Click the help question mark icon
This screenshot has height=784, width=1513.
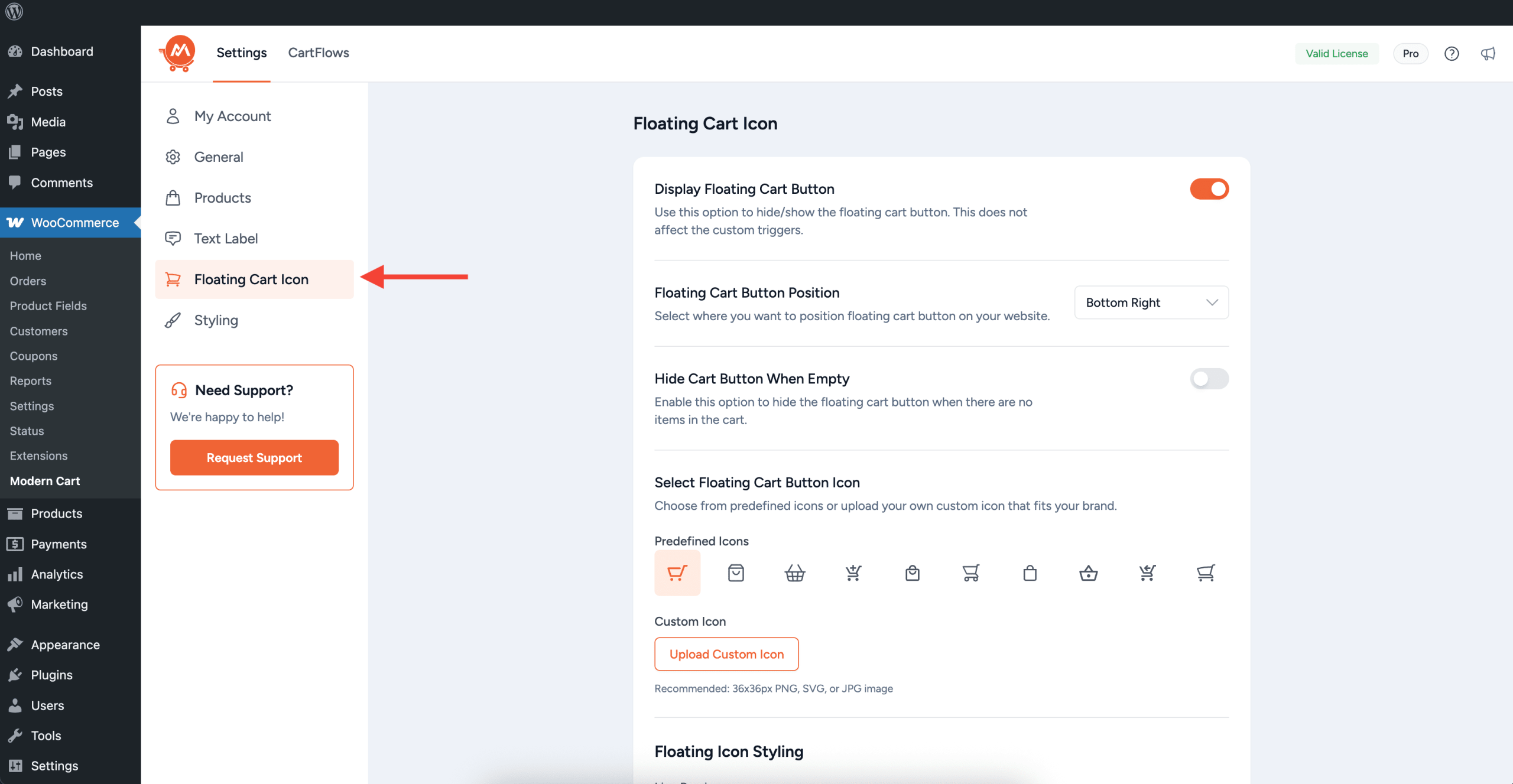coord(1452,54)
